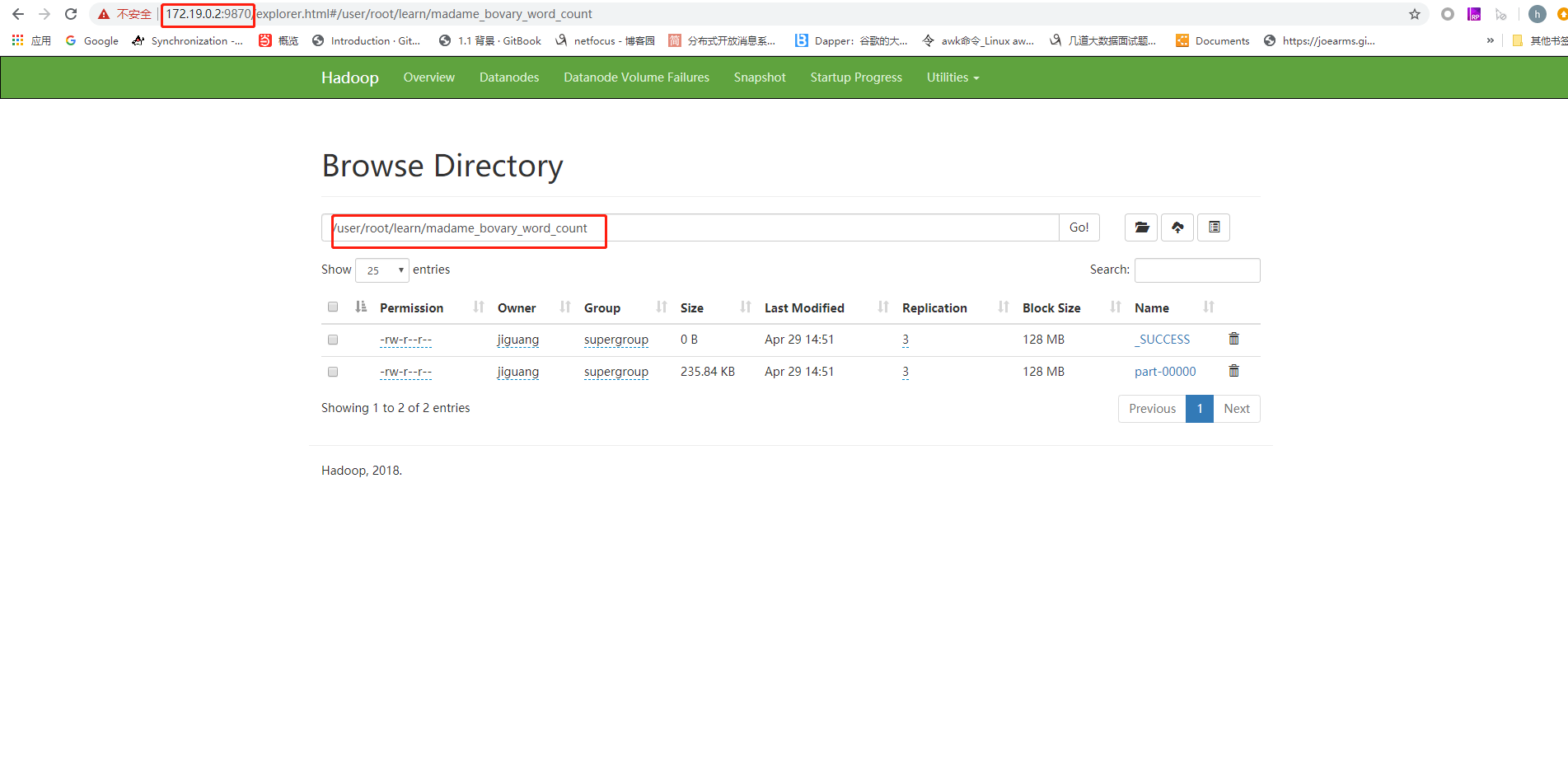
Task: Edit permission of the _SUCCESS row
Action: [x=405, y=340]
